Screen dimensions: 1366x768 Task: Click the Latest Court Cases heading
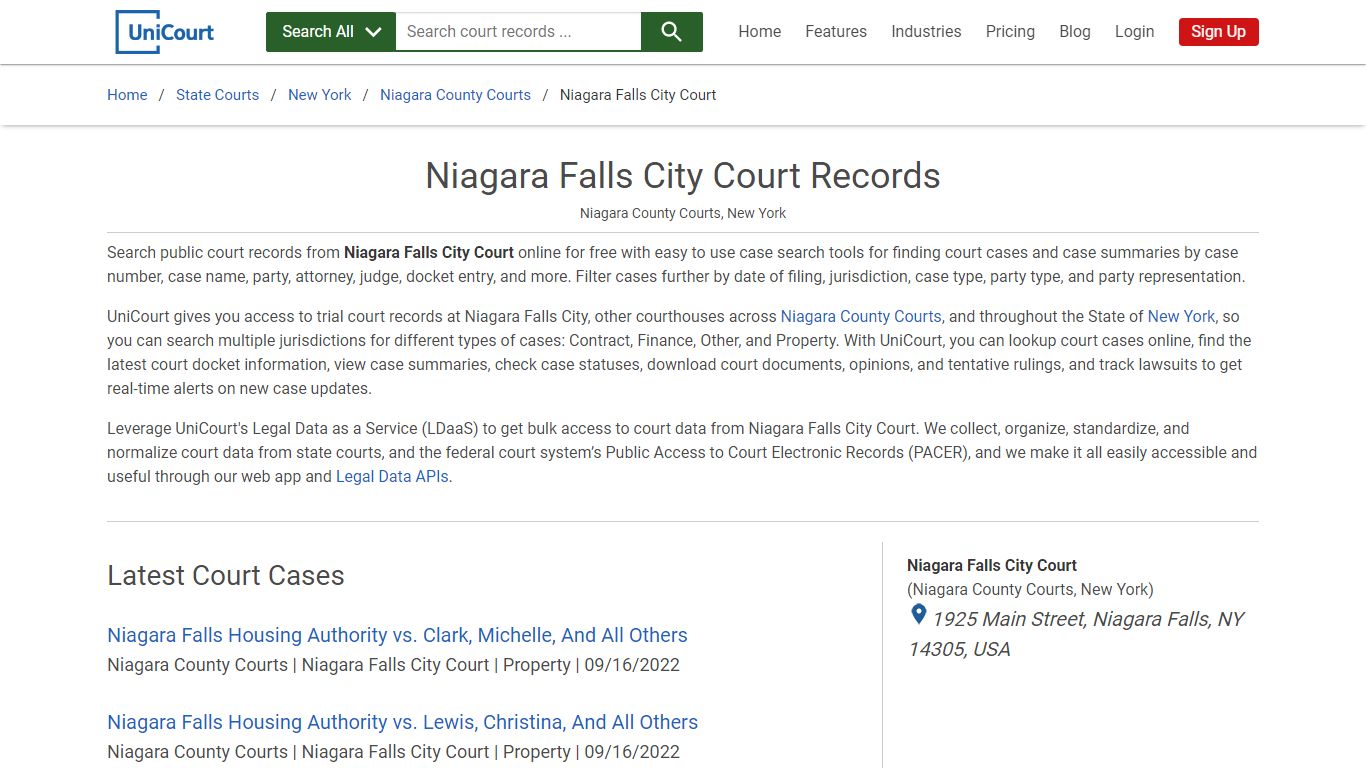[226, 576]
